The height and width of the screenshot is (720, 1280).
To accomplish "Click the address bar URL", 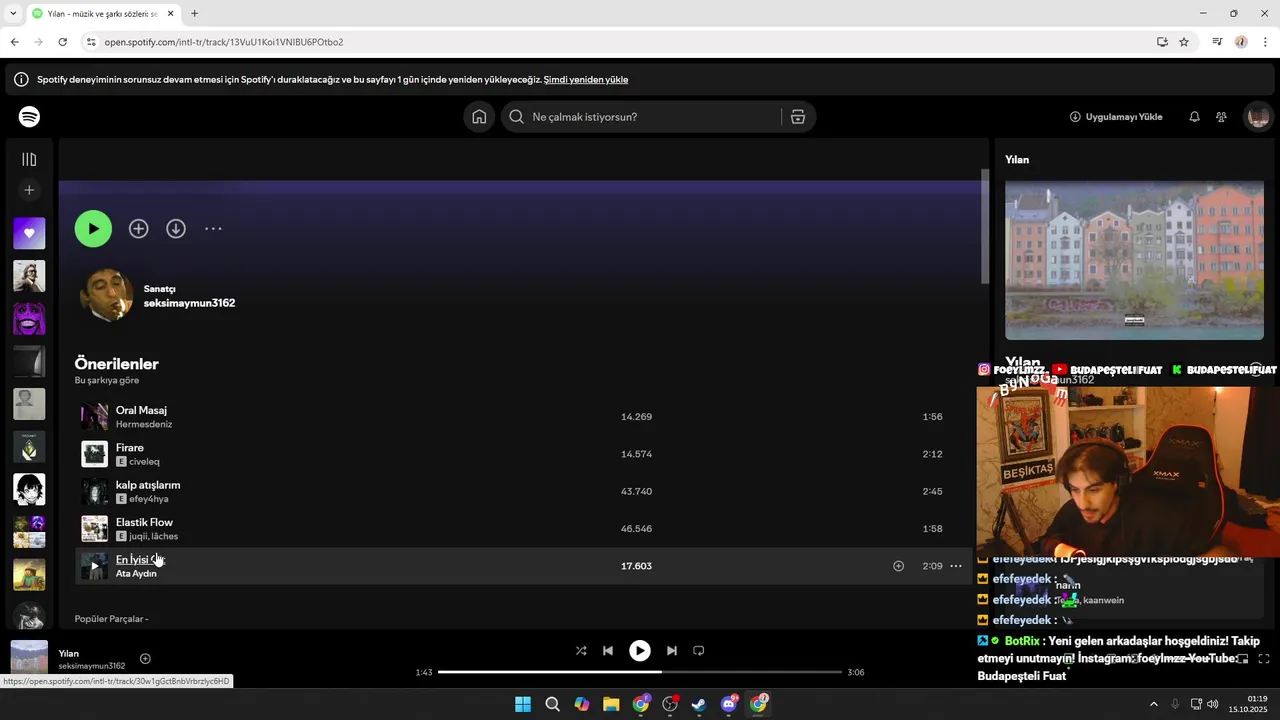I will tap(224, 42).
